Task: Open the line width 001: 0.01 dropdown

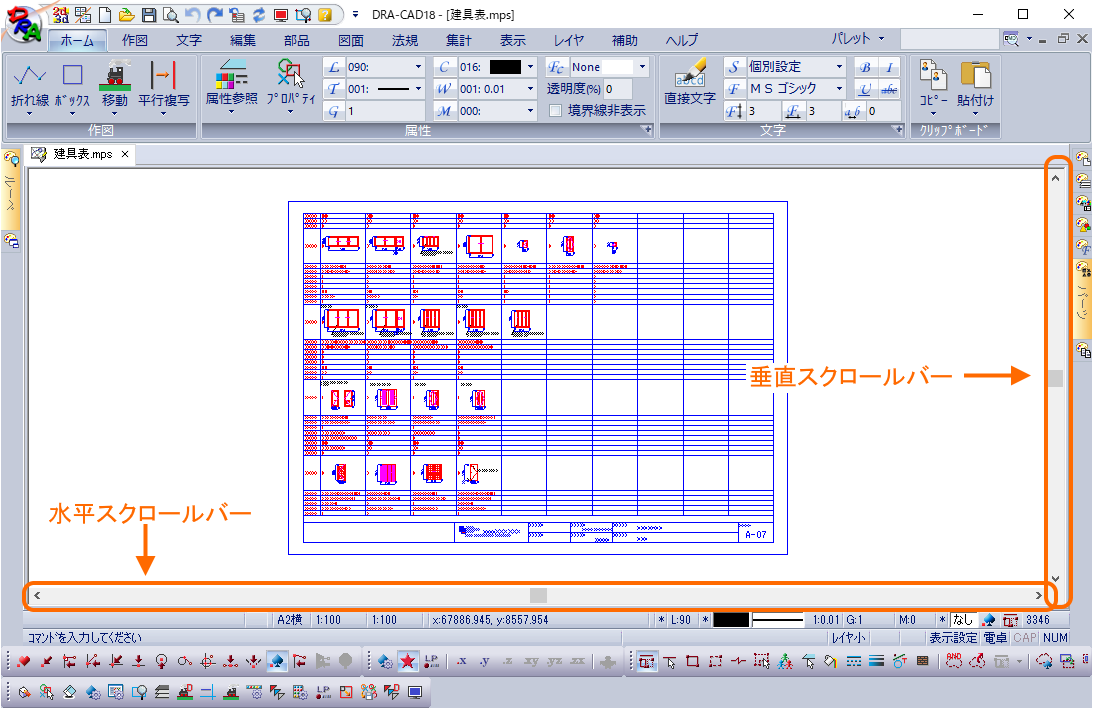Action: (x=530, y=89)
